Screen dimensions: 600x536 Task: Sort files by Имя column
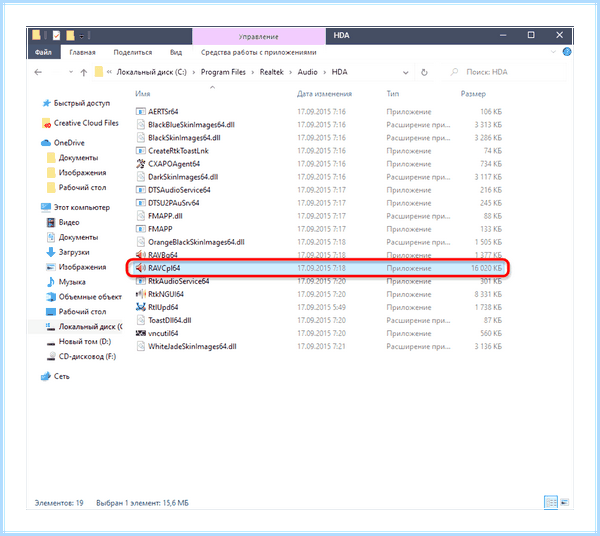tap(143, 94)
